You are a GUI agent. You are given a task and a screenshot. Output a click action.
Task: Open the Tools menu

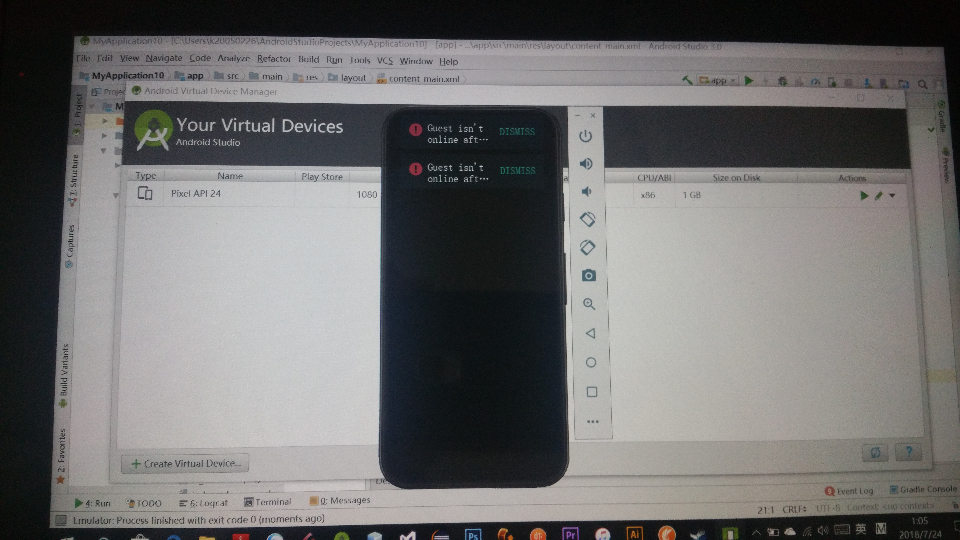[360, 60]
